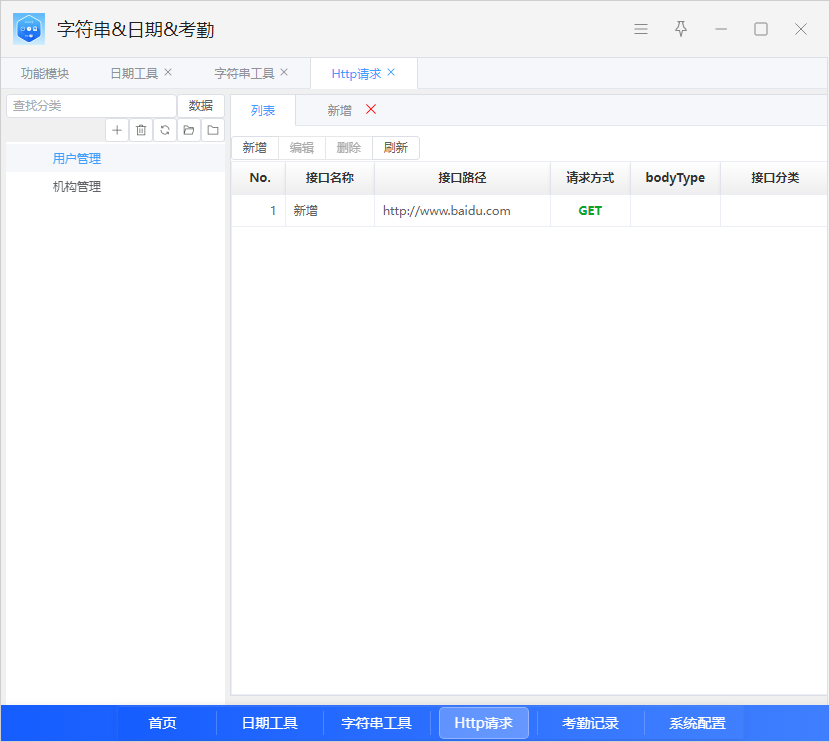This screenshot has width=830, height=742.
Task: Click the 刷新 toolbar button
Action: [x=396, y=148]
